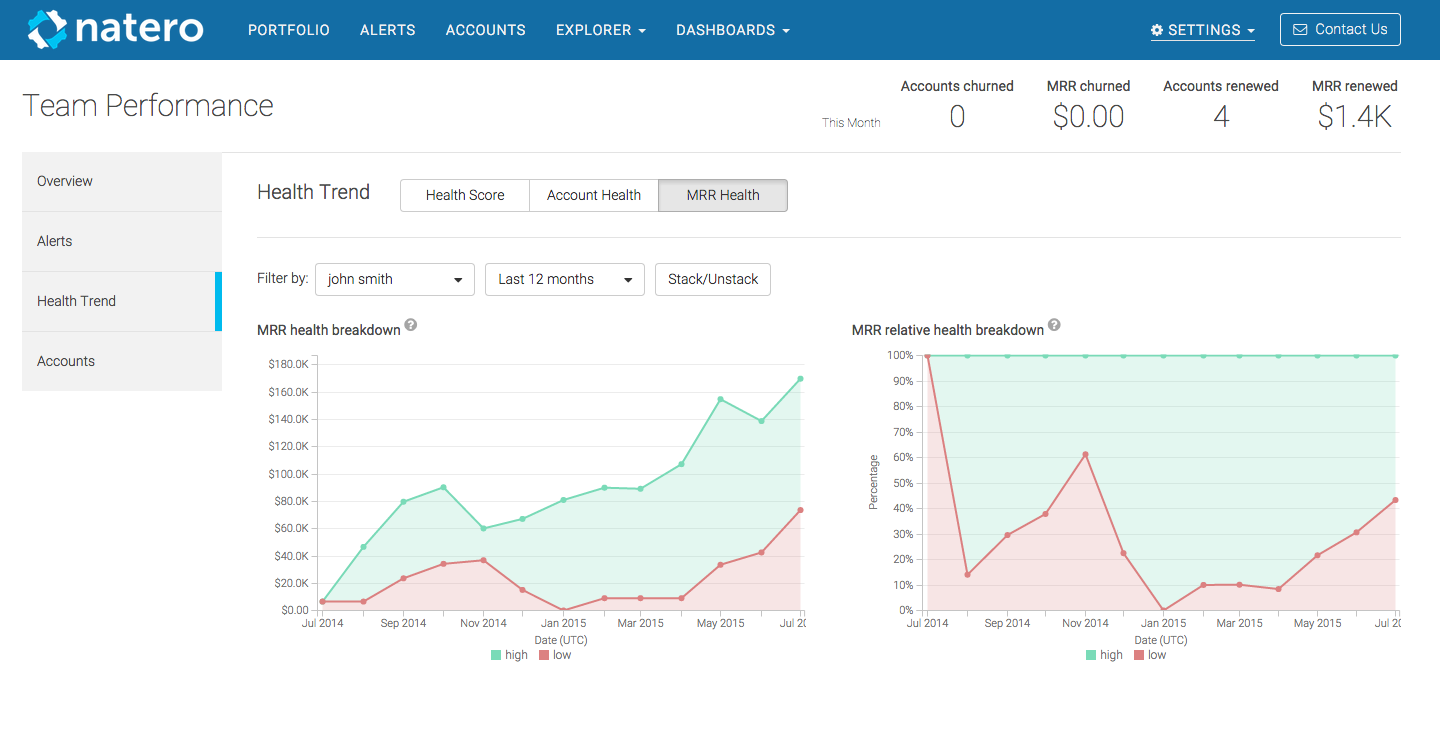The height and width of the screenshot is (756, 1440).
Task: Click help icon beside MRR health breakdown
Action: pyautogui.click(x=411, y=326)
